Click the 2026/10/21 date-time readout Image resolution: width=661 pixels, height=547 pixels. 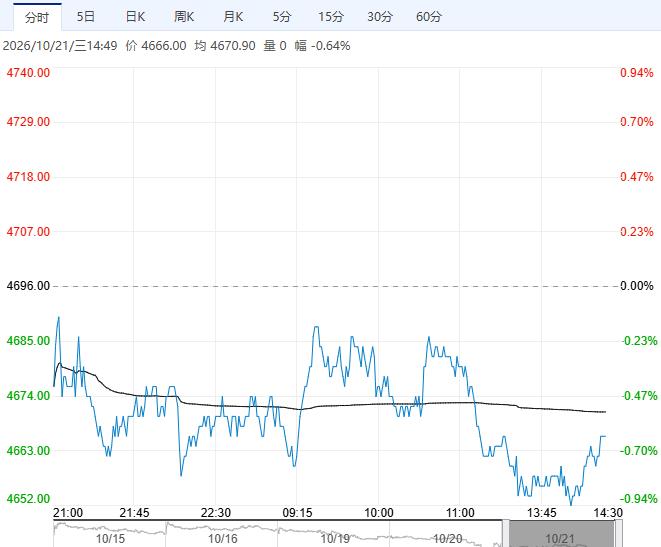click(x=60, y=46)
